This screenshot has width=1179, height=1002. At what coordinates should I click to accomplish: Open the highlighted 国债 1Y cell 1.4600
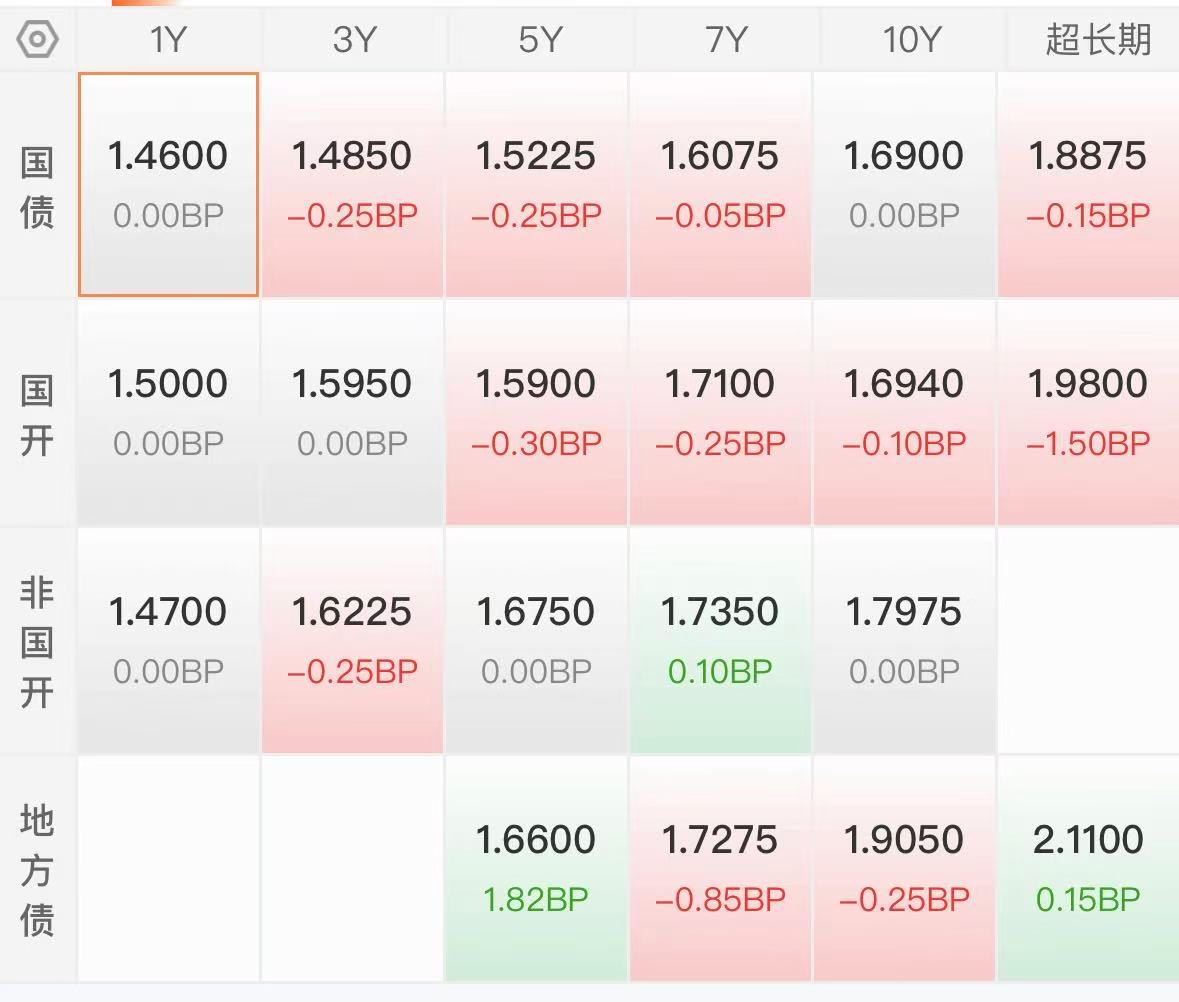click(x=168, y=184)
